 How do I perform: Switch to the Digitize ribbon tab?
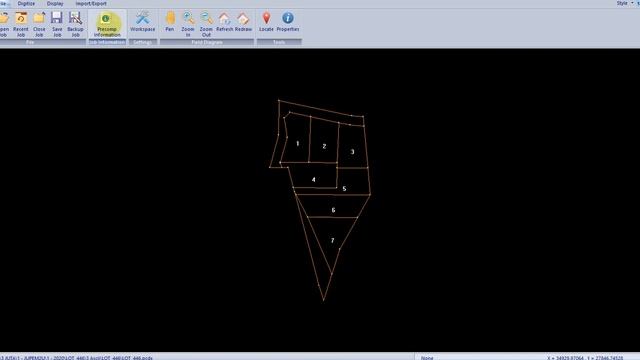click(26, 3)
